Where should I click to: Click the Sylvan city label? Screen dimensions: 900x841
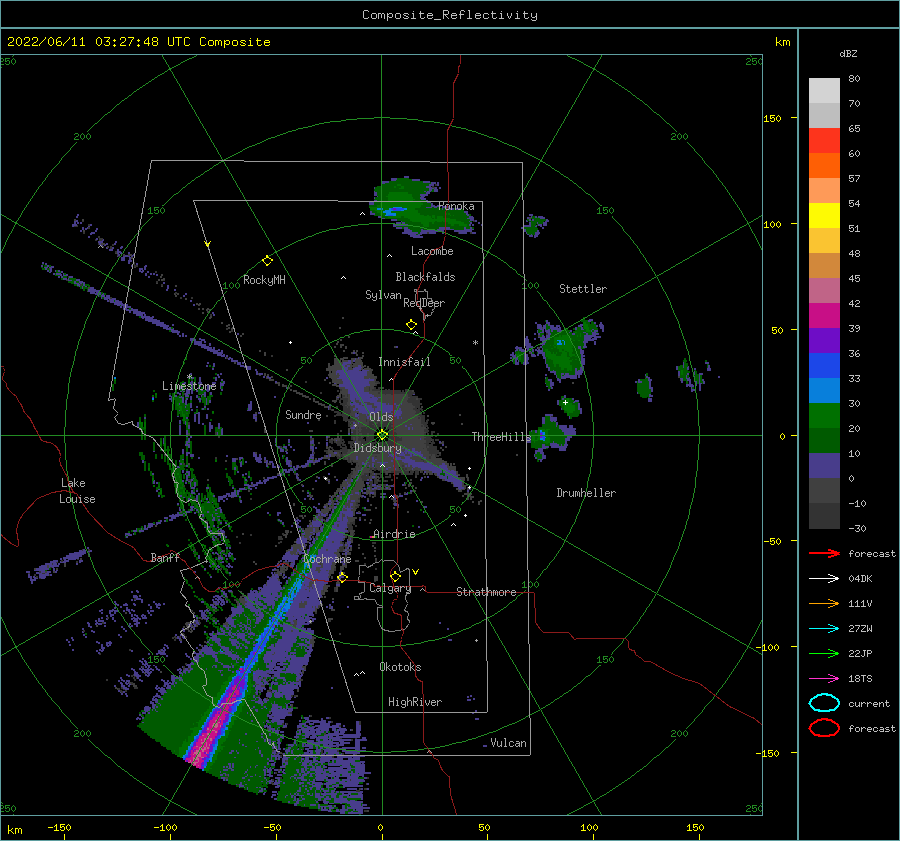pos(383,295)
